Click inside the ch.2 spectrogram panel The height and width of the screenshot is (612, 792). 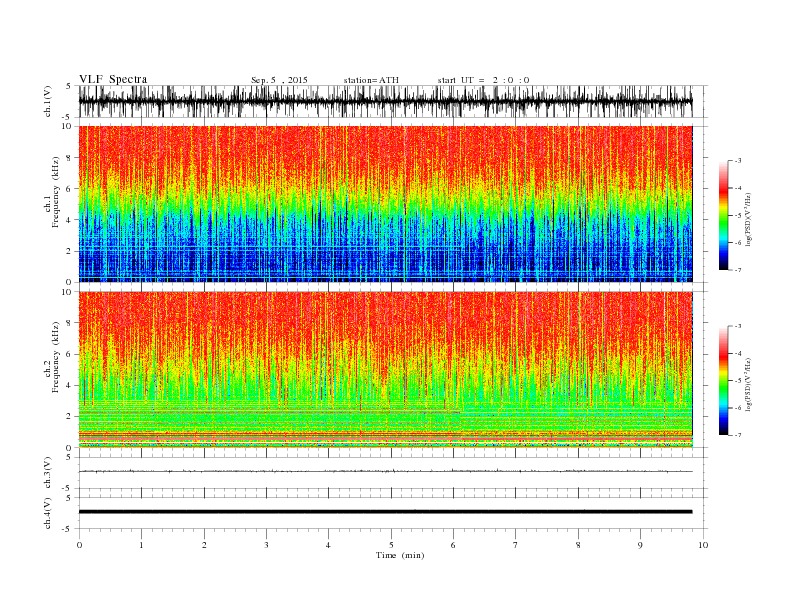tap(385, 370)
